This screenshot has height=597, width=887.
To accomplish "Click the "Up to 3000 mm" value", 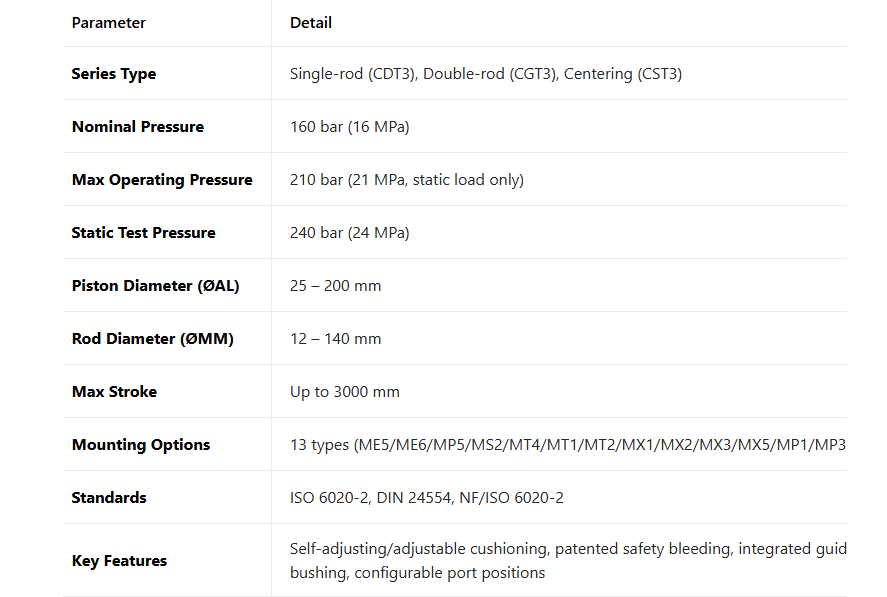I will (x=344, y=392).
